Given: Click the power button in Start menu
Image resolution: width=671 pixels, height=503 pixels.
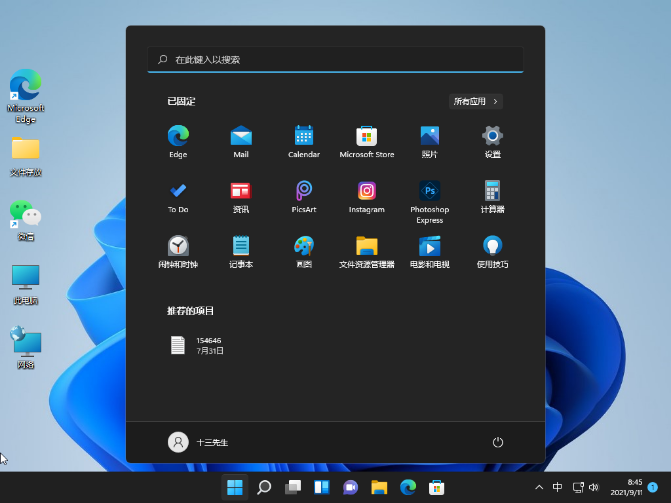Looking at the screenshot, I should [498, 442].
